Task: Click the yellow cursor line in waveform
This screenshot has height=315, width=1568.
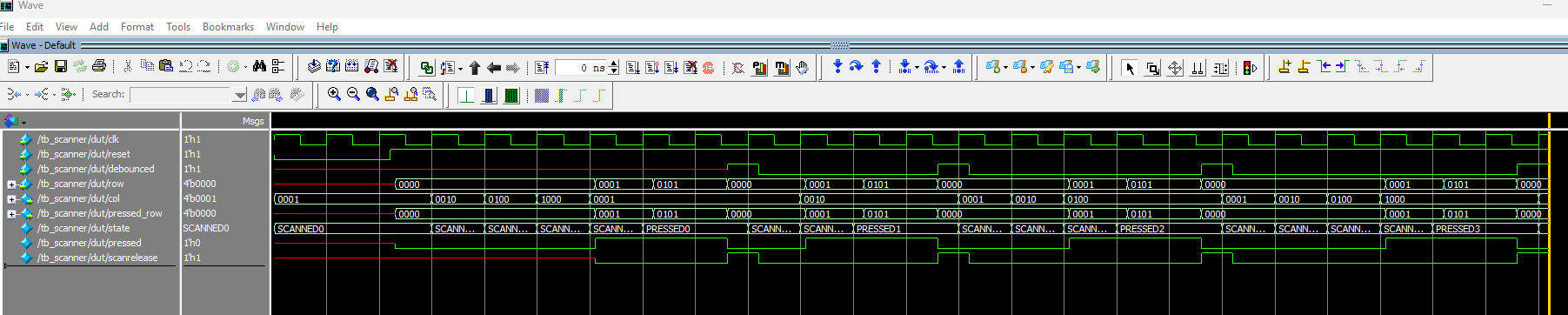Action: [1549, 213]
